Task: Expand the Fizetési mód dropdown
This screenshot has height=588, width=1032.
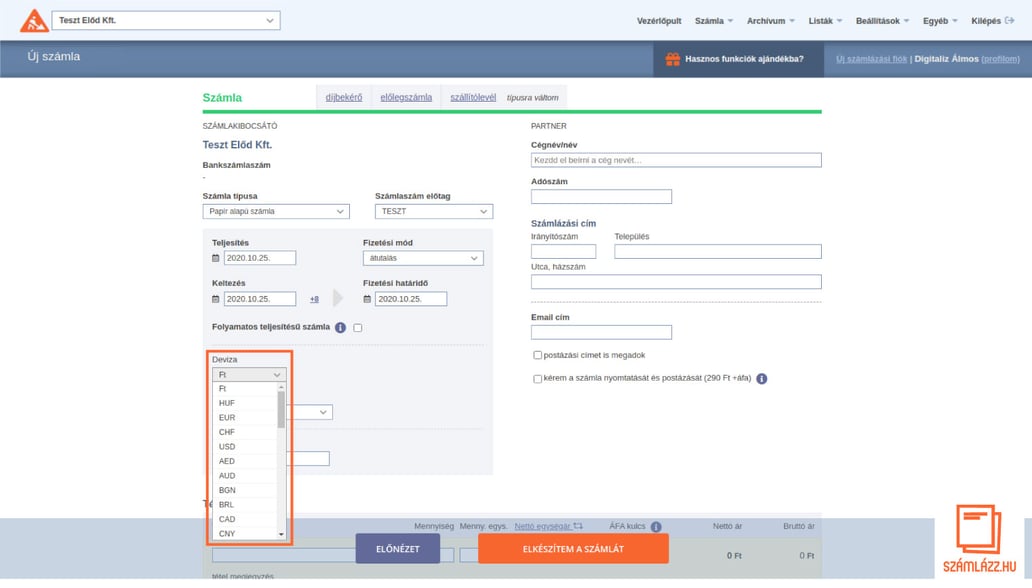Action: [x=423, y=258]
